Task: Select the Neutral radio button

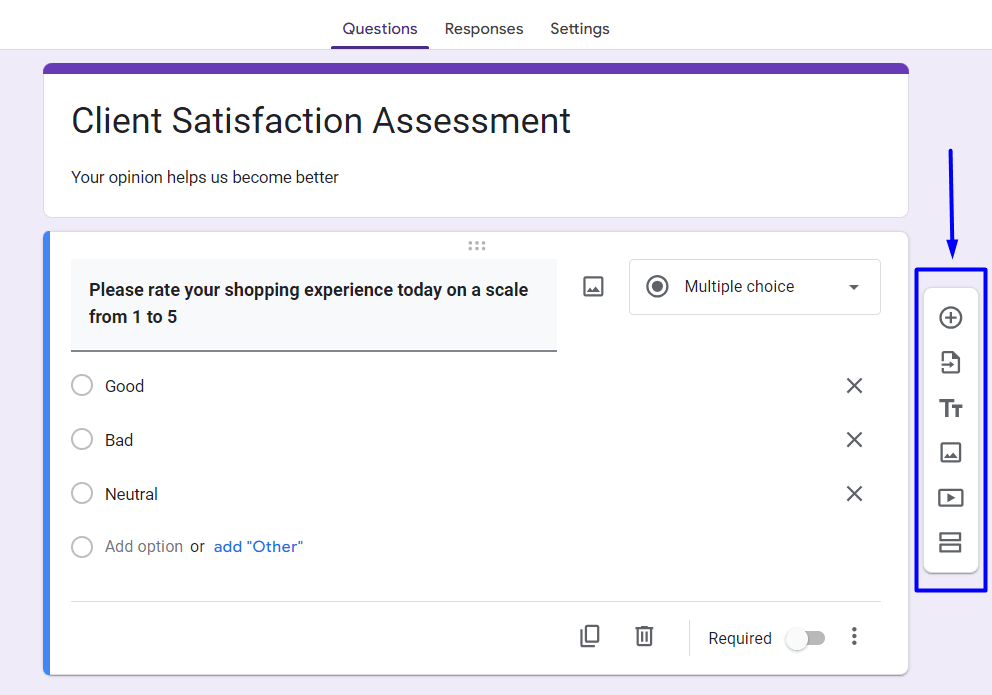Action: (82, 493)
